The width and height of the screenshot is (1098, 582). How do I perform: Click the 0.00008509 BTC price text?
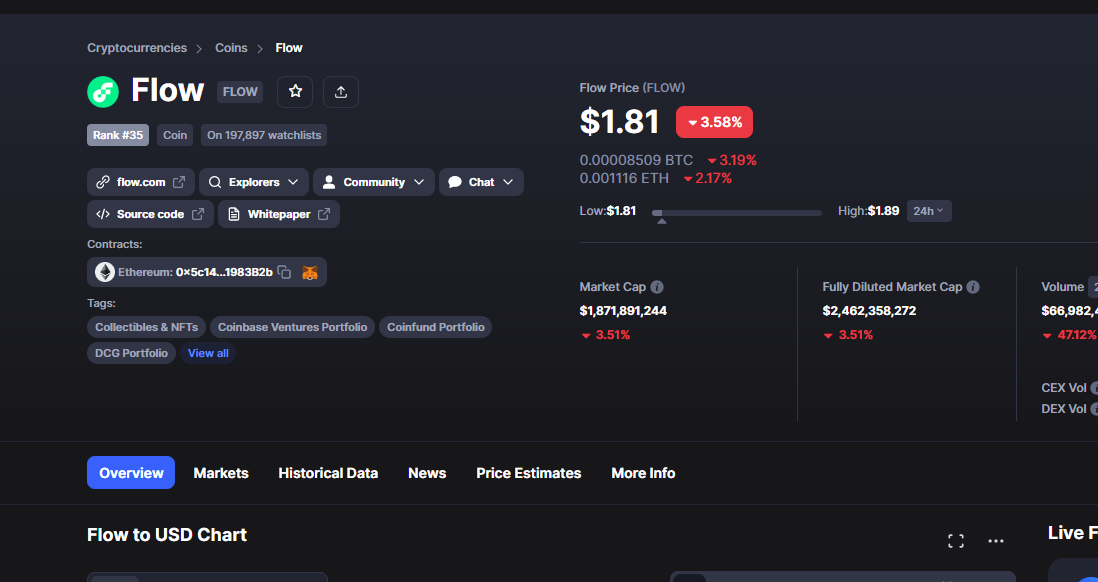tap(637, 160)
